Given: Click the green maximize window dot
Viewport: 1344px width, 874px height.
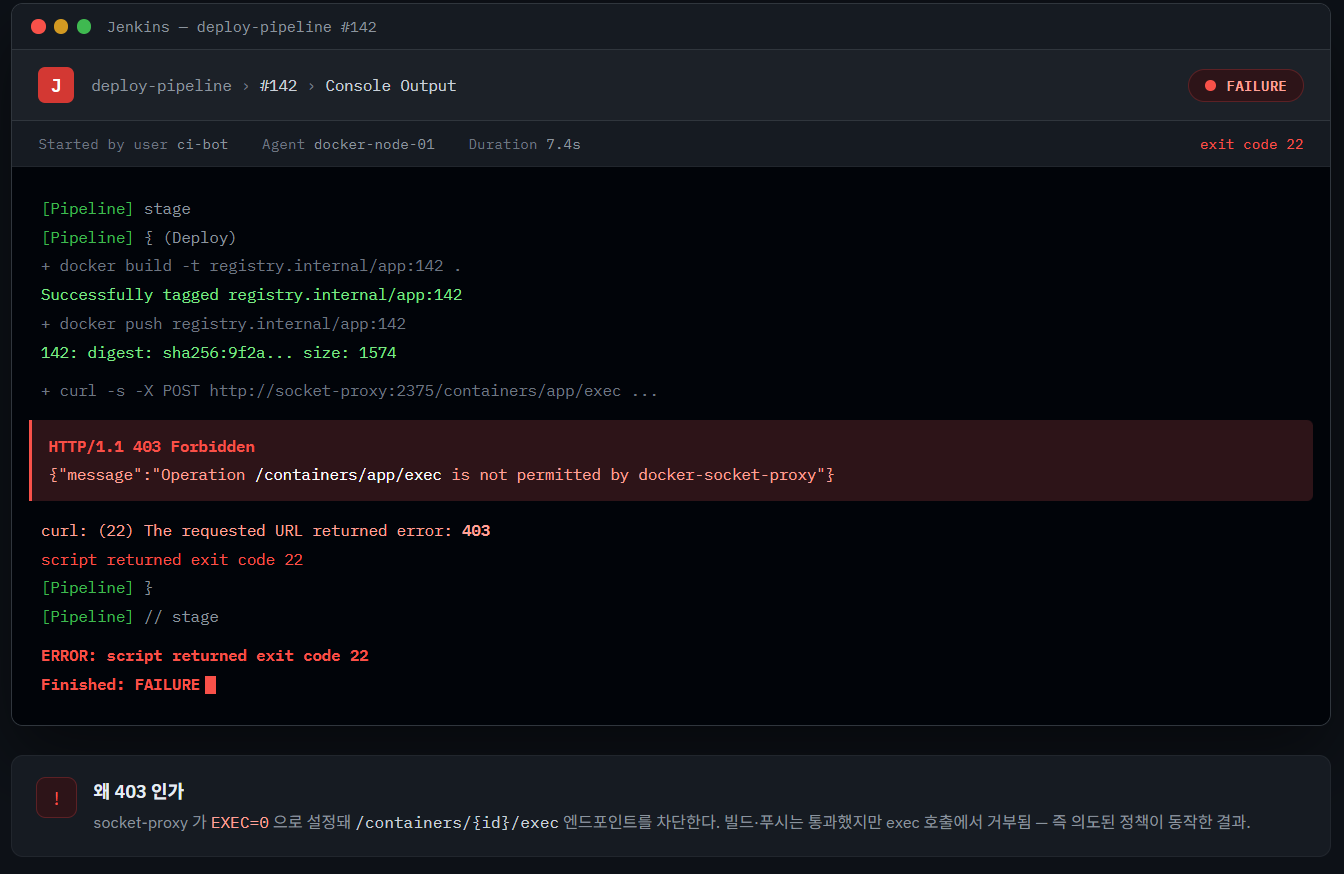Looking at the screenshot, I should coord(84,27).
